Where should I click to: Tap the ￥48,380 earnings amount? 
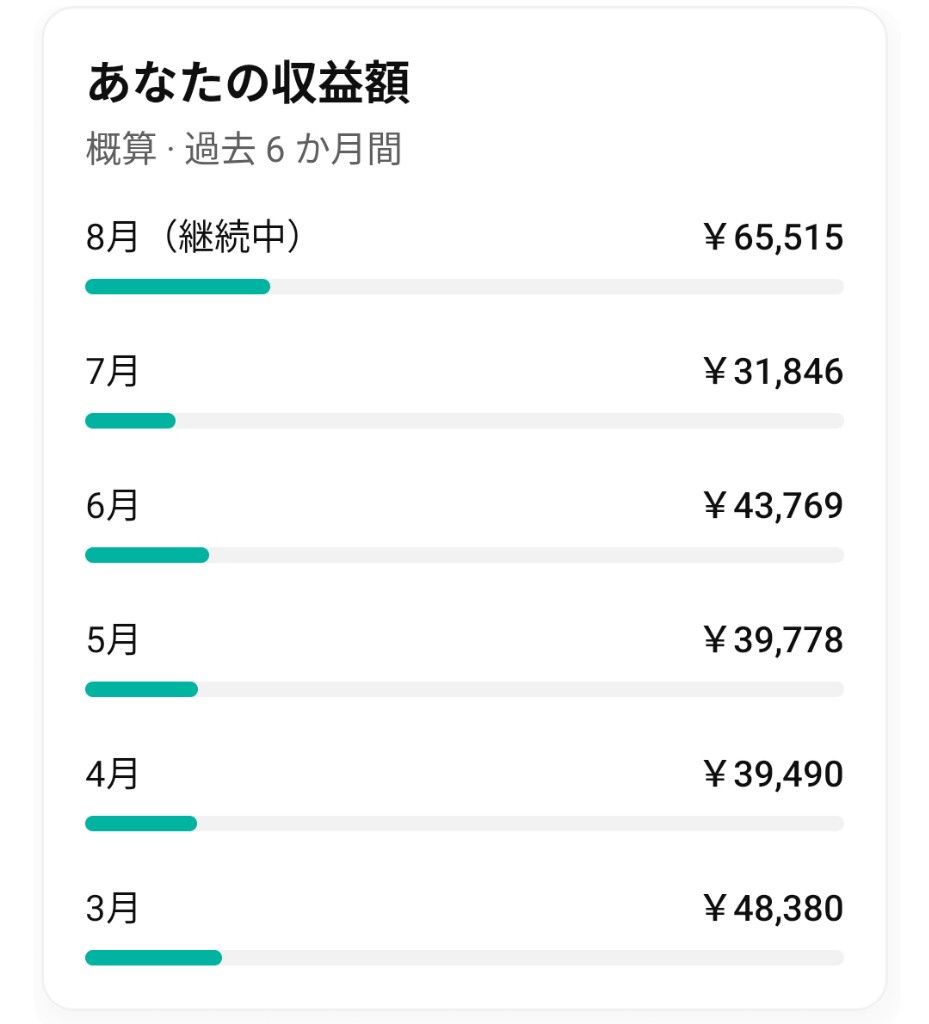(x=773, y=909)
